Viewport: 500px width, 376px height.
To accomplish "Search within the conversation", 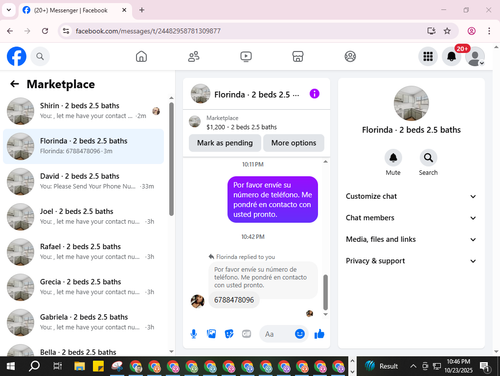I will 428,158.
